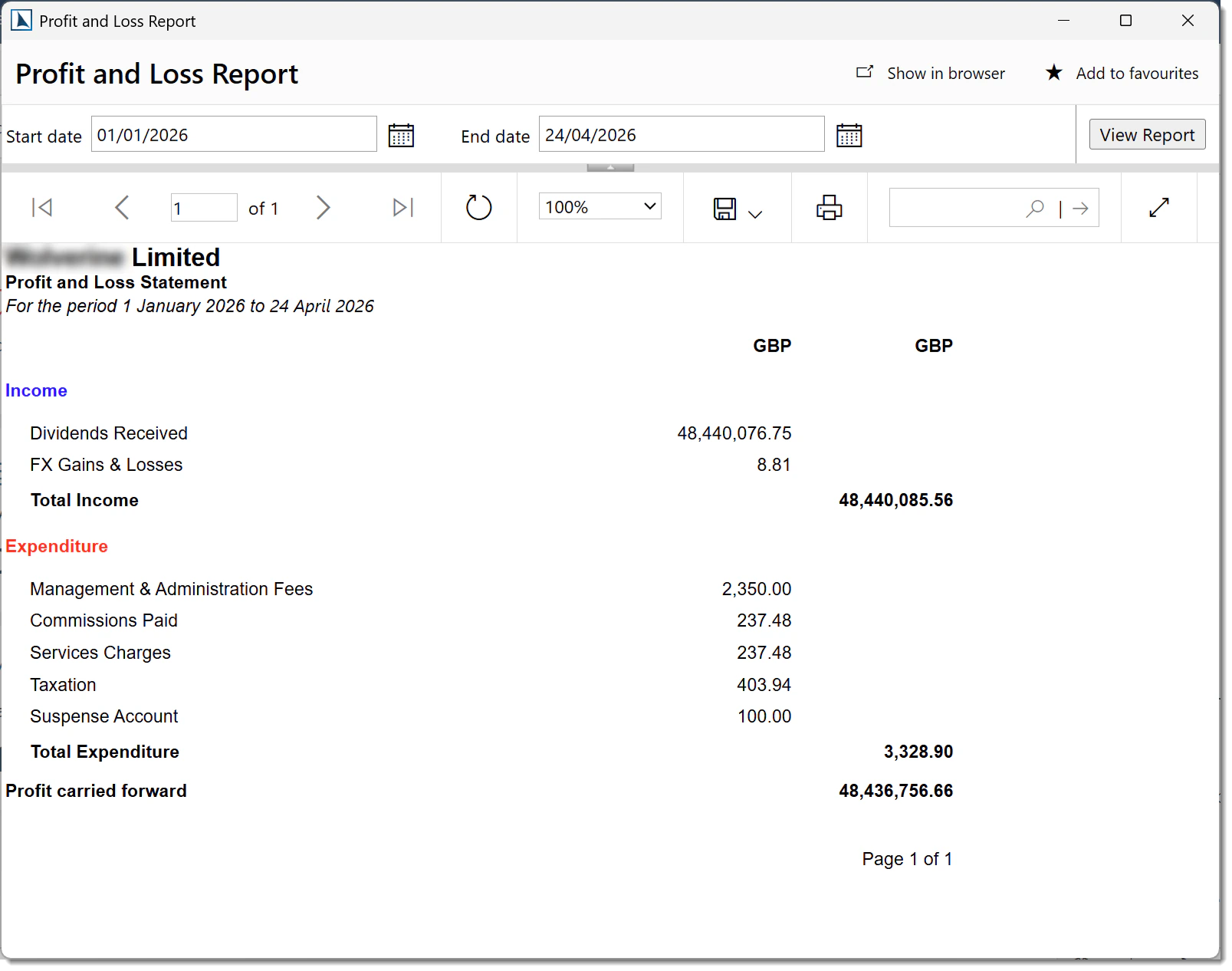The height and width of the screenshot is (971, 1232).
Task: Click into the Start date field
Action: (234, 134)
